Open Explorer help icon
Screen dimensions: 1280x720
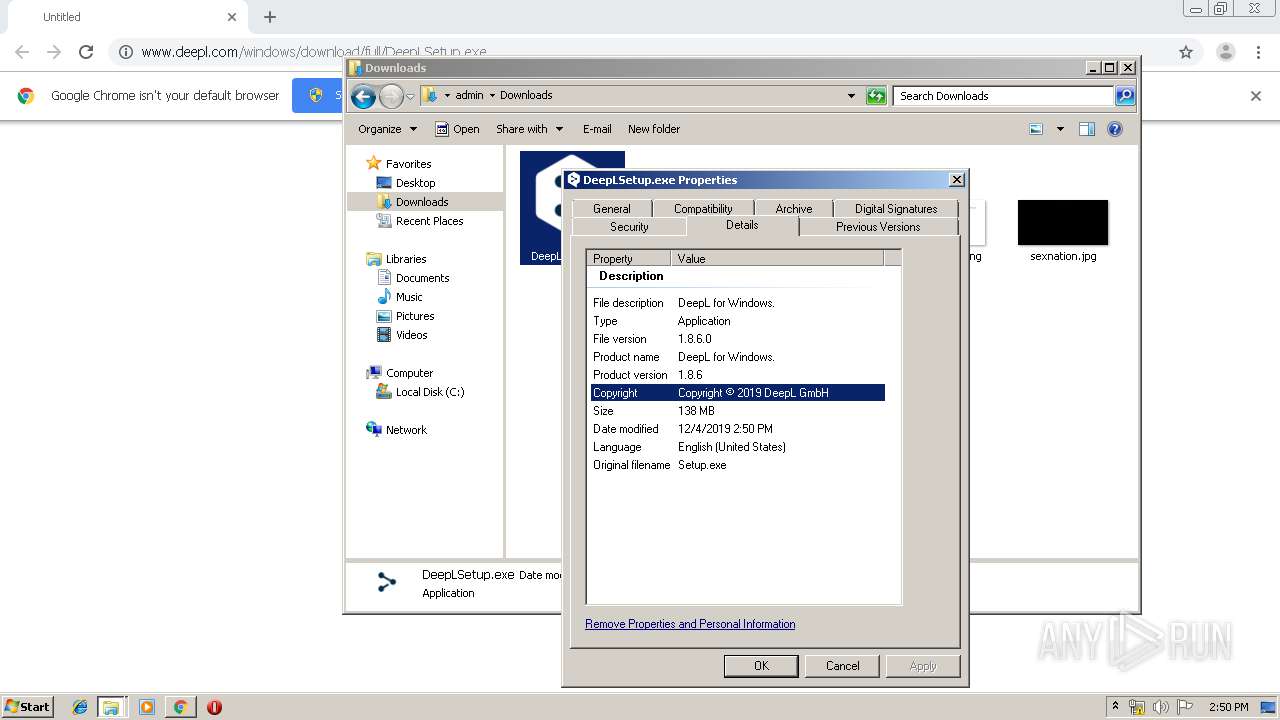1115,129
